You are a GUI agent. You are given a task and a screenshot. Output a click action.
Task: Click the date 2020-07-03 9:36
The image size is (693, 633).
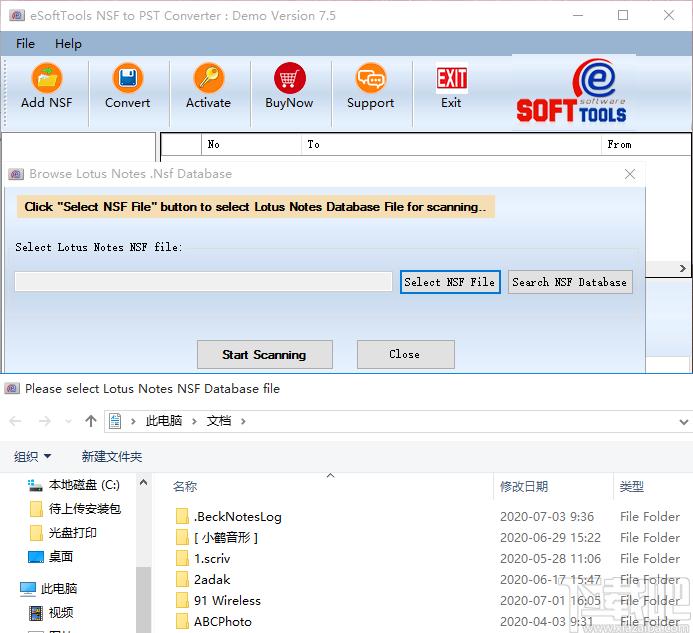(547, 517)
